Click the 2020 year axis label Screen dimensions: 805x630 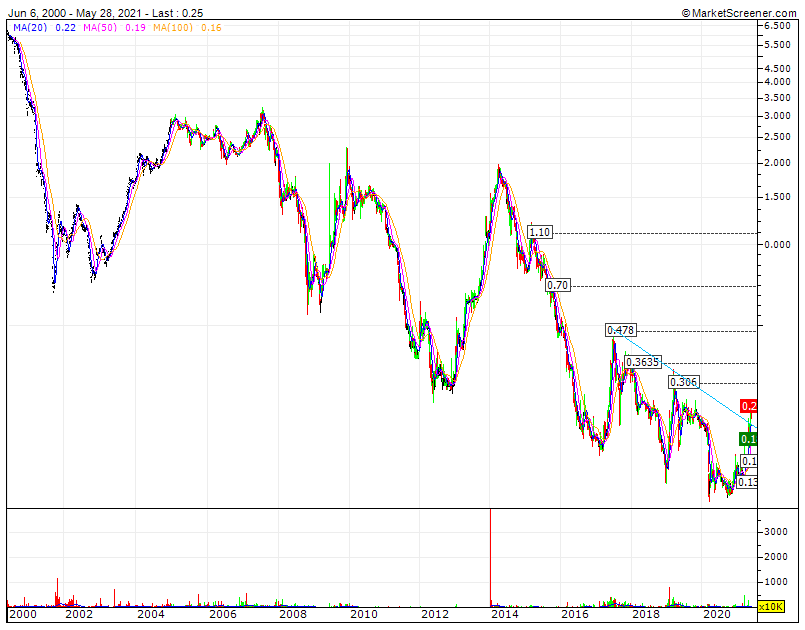pyautogui.click(x=717, y=614)
